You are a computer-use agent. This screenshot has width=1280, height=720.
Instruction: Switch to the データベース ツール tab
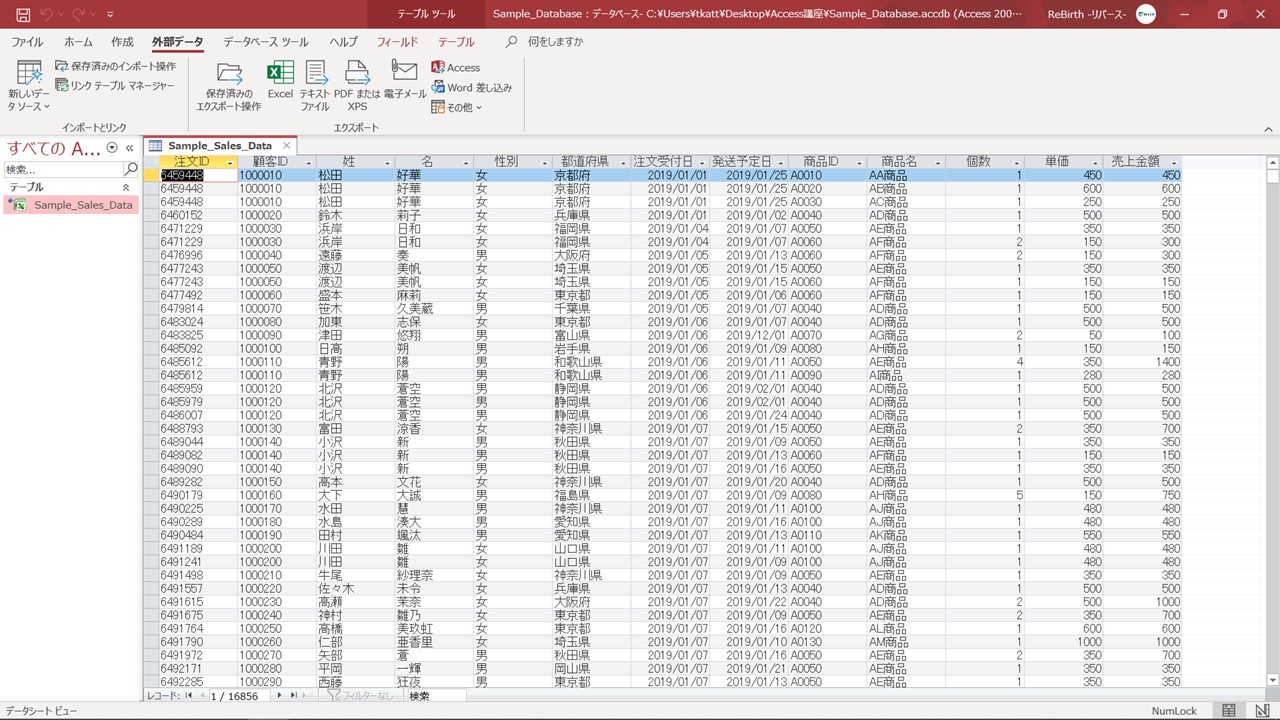pos(265,42)
